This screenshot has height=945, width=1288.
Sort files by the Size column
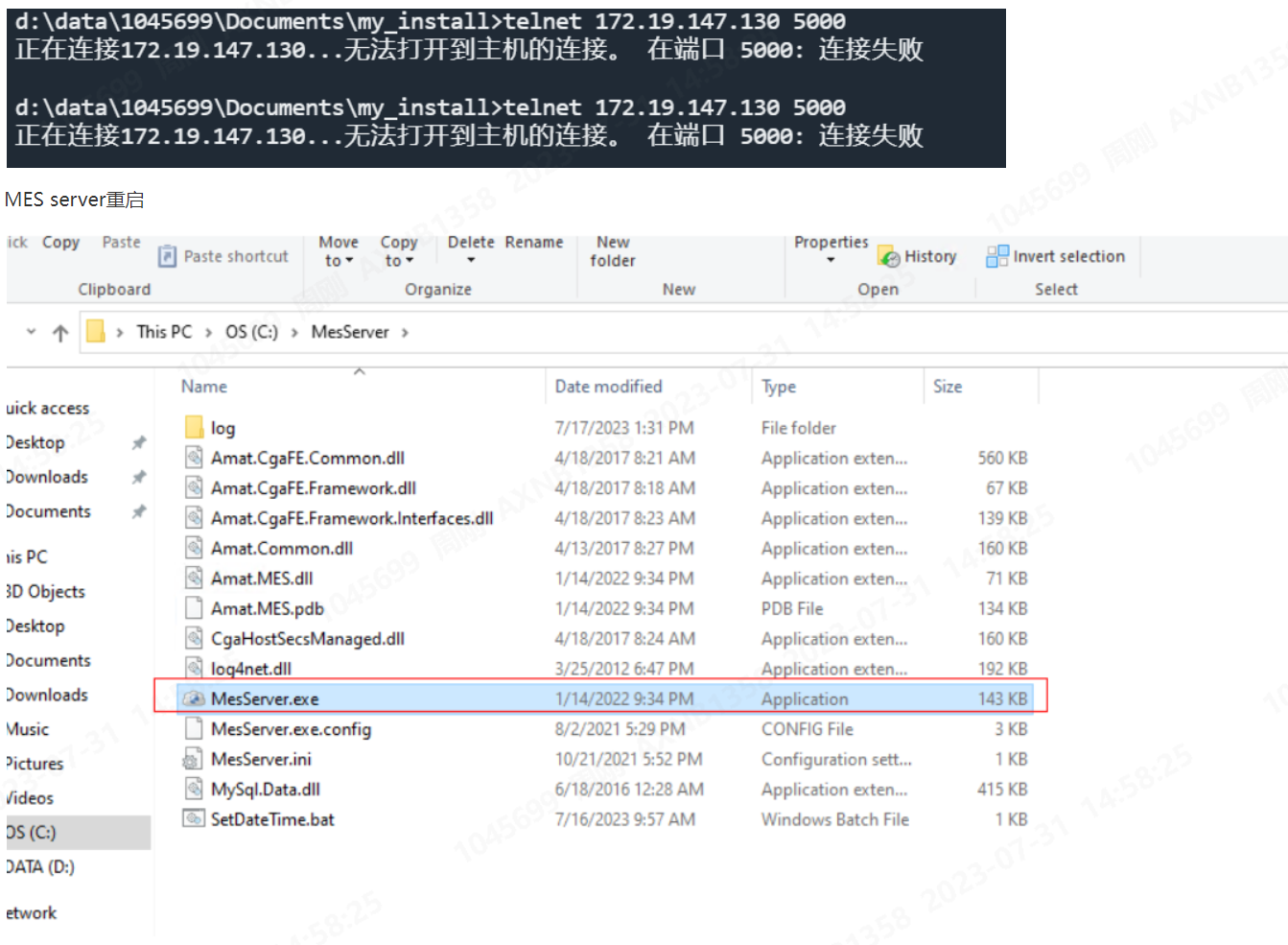948,387
